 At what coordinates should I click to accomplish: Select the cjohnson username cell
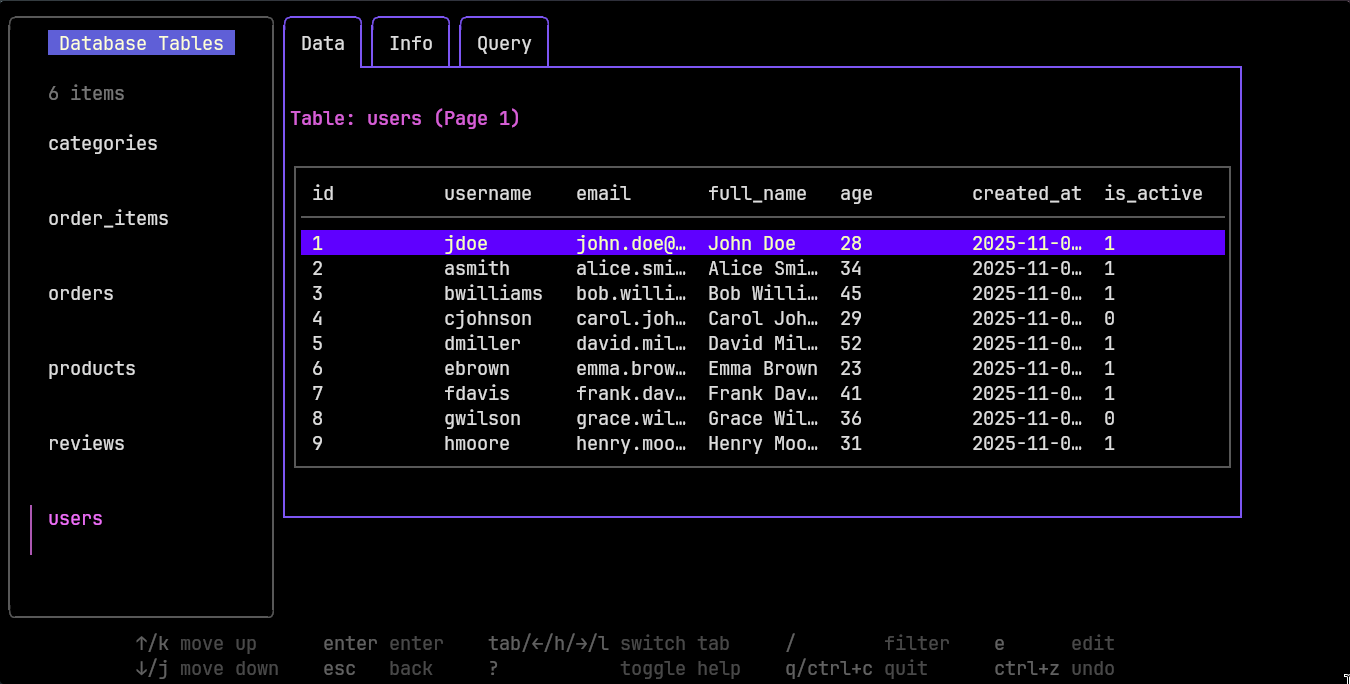tap(488, 318)
